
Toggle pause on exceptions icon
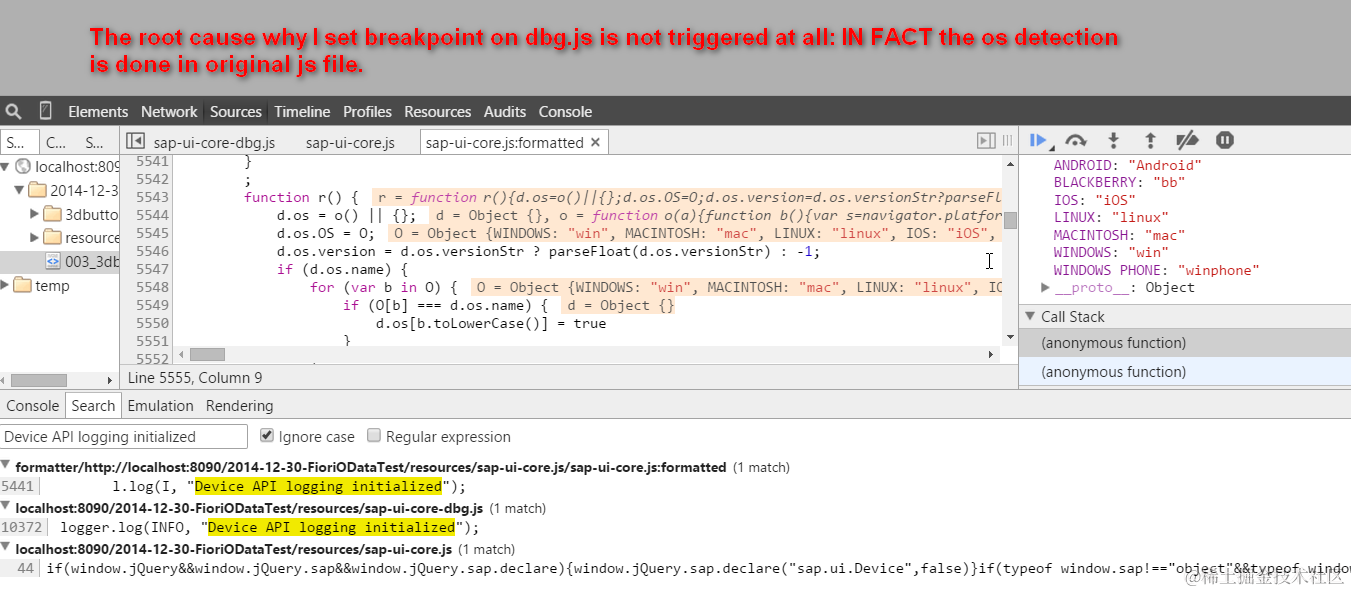[1225, 141]
